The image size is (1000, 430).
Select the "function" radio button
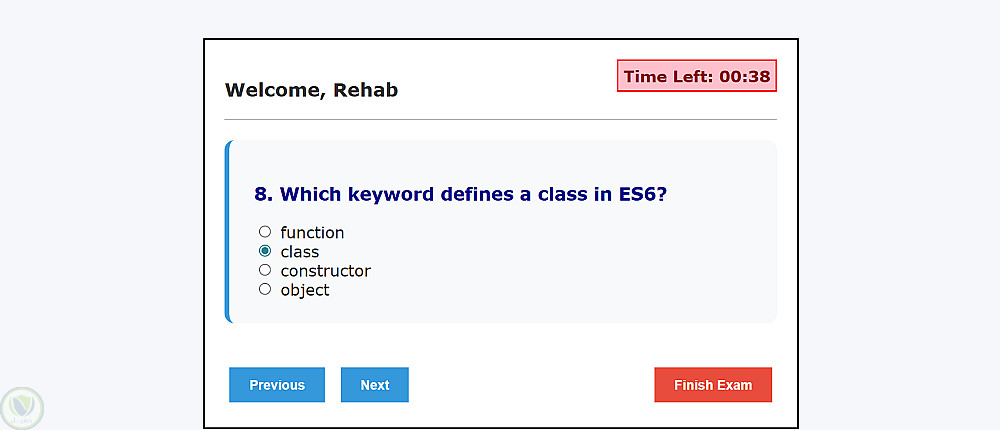pos(265,232)
